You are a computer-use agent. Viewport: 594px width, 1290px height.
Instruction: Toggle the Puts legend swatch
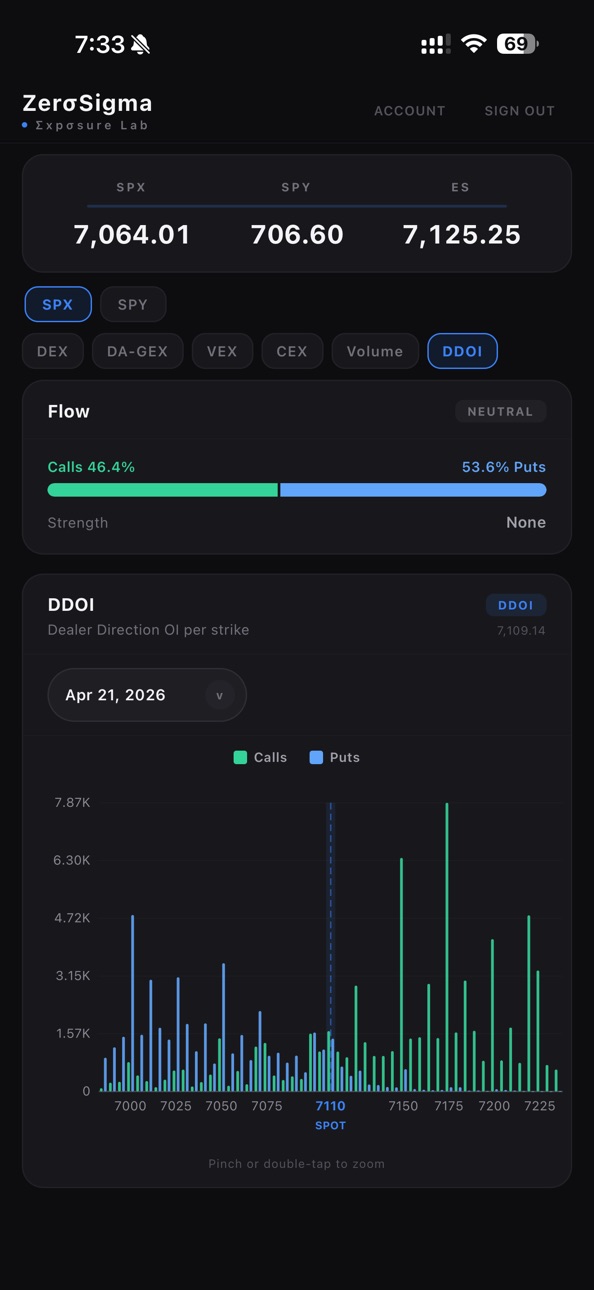(316, 757)
